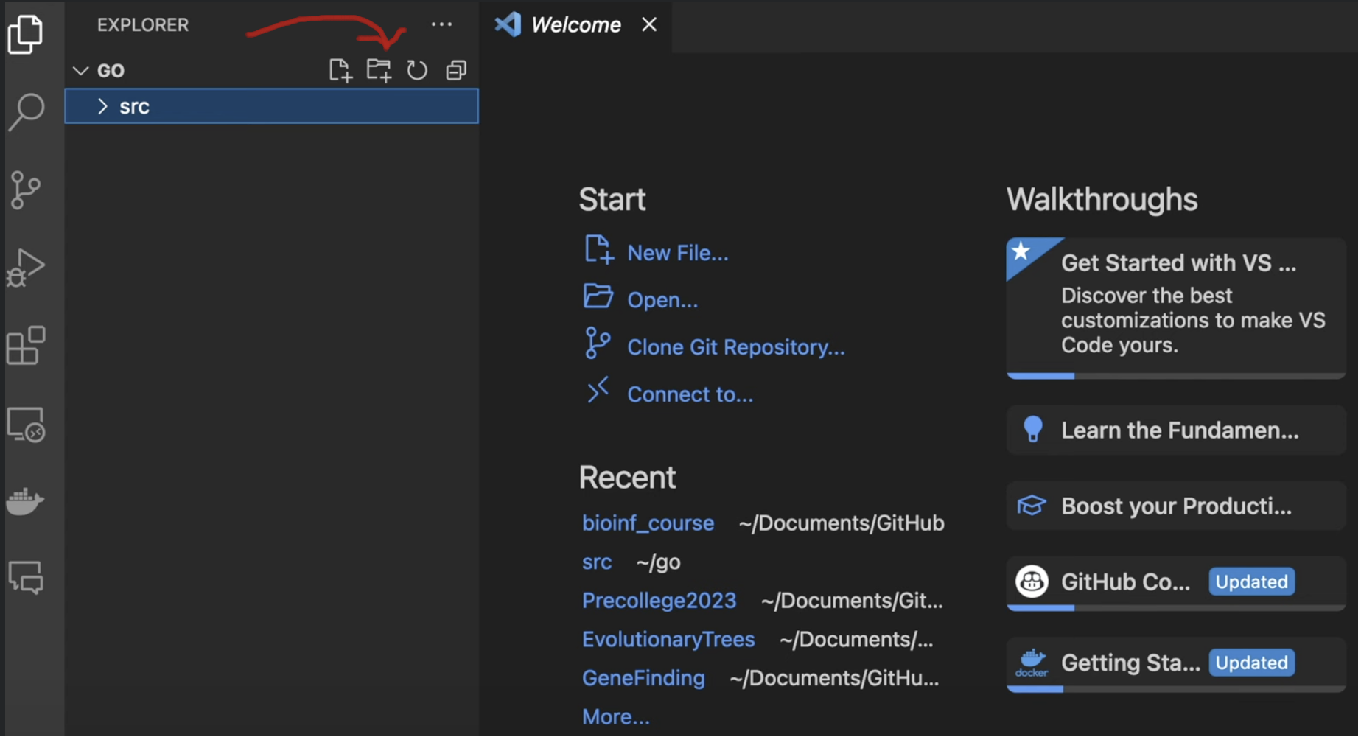Open the Docker view in activity bar
1358x736 pixels.
point(26,501)
